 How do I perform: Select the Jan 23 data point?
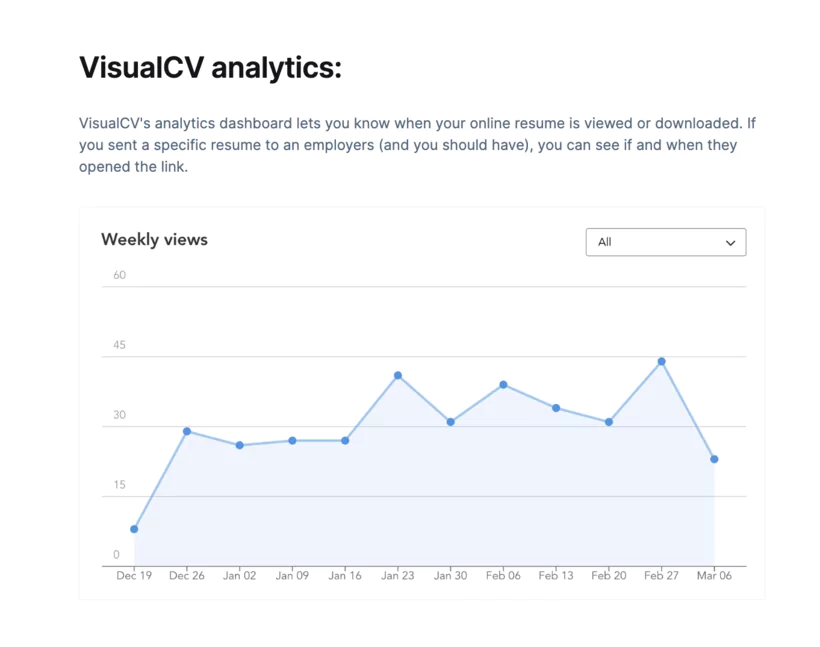[397, 375]
